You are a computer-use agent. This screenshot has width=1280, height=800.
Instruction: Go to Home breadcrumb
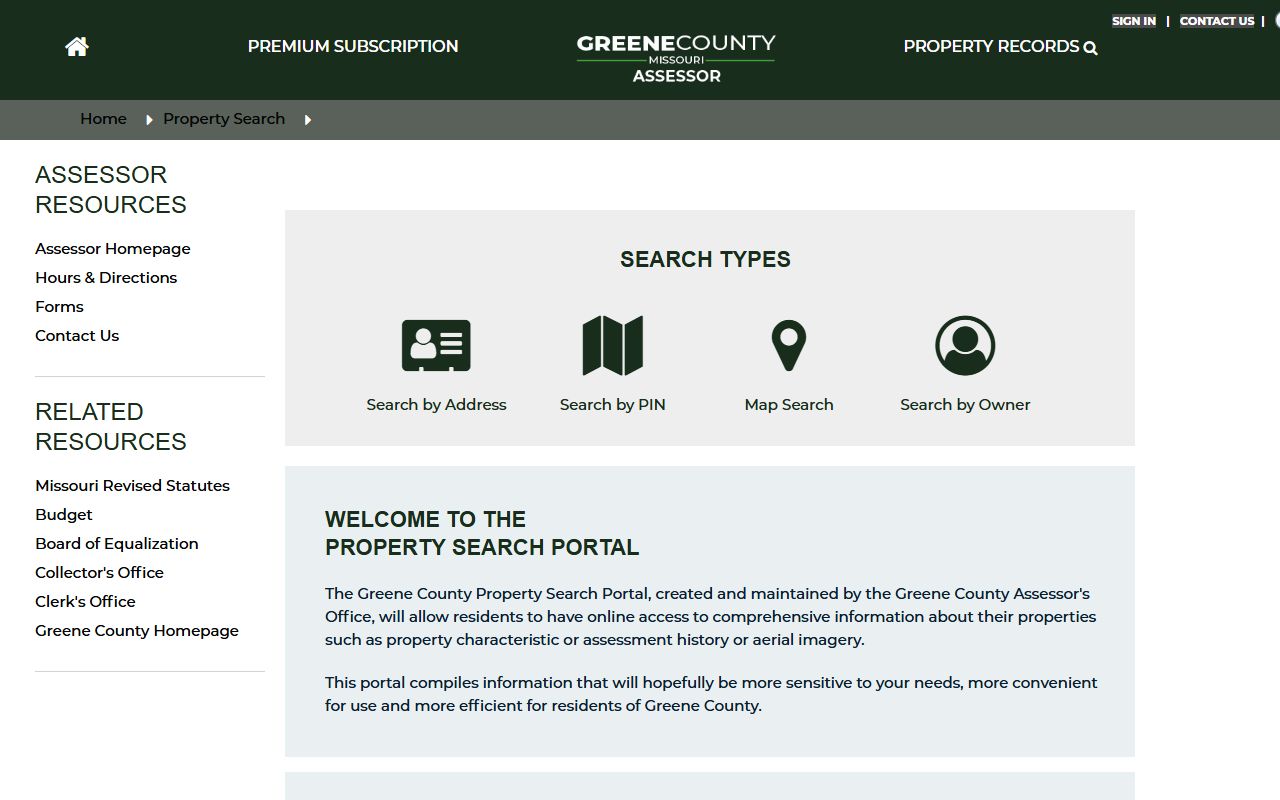pyautogui.click(x=103, y=119)
